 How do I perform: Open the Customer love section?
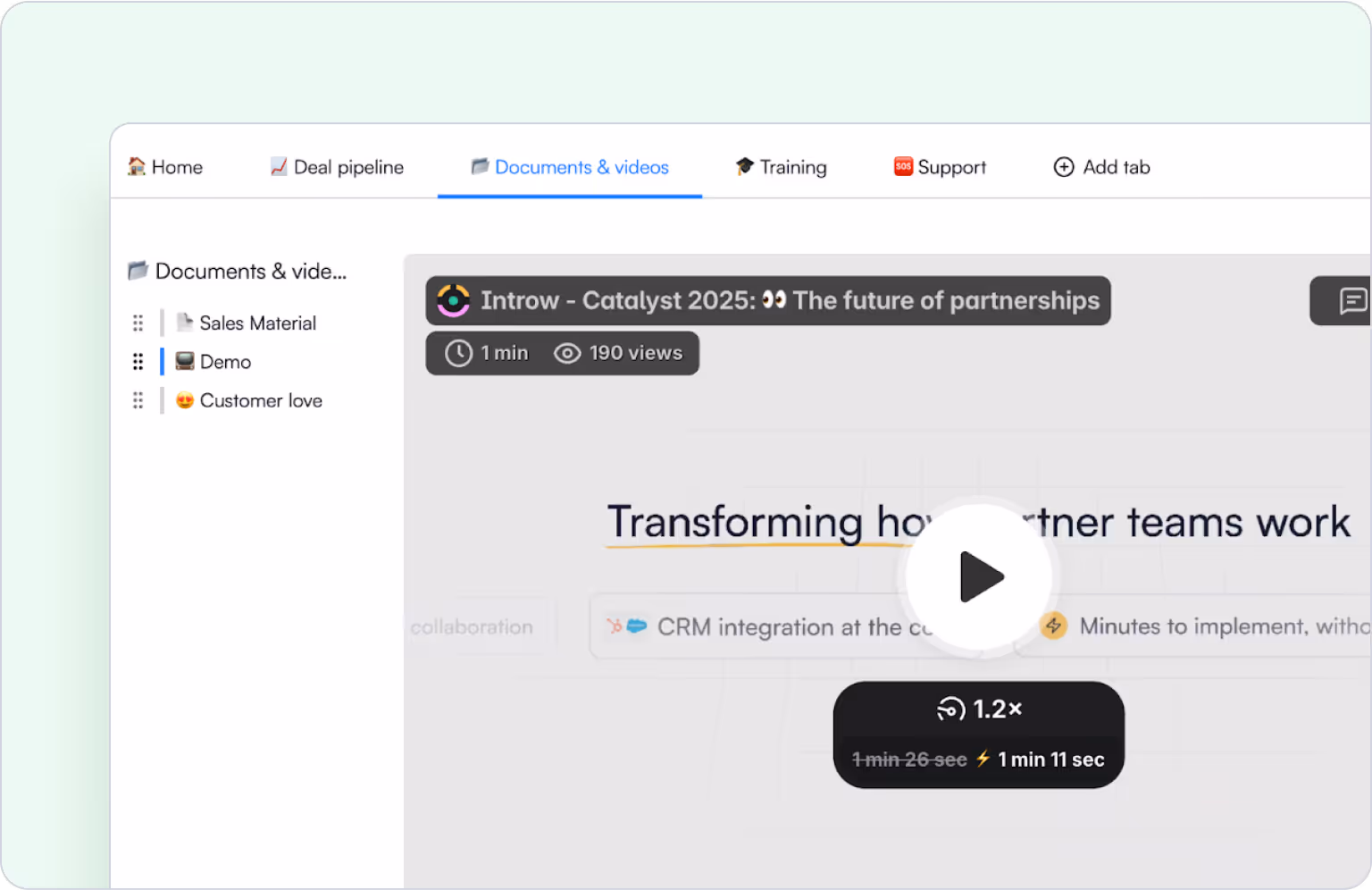(x=249, y=400)
